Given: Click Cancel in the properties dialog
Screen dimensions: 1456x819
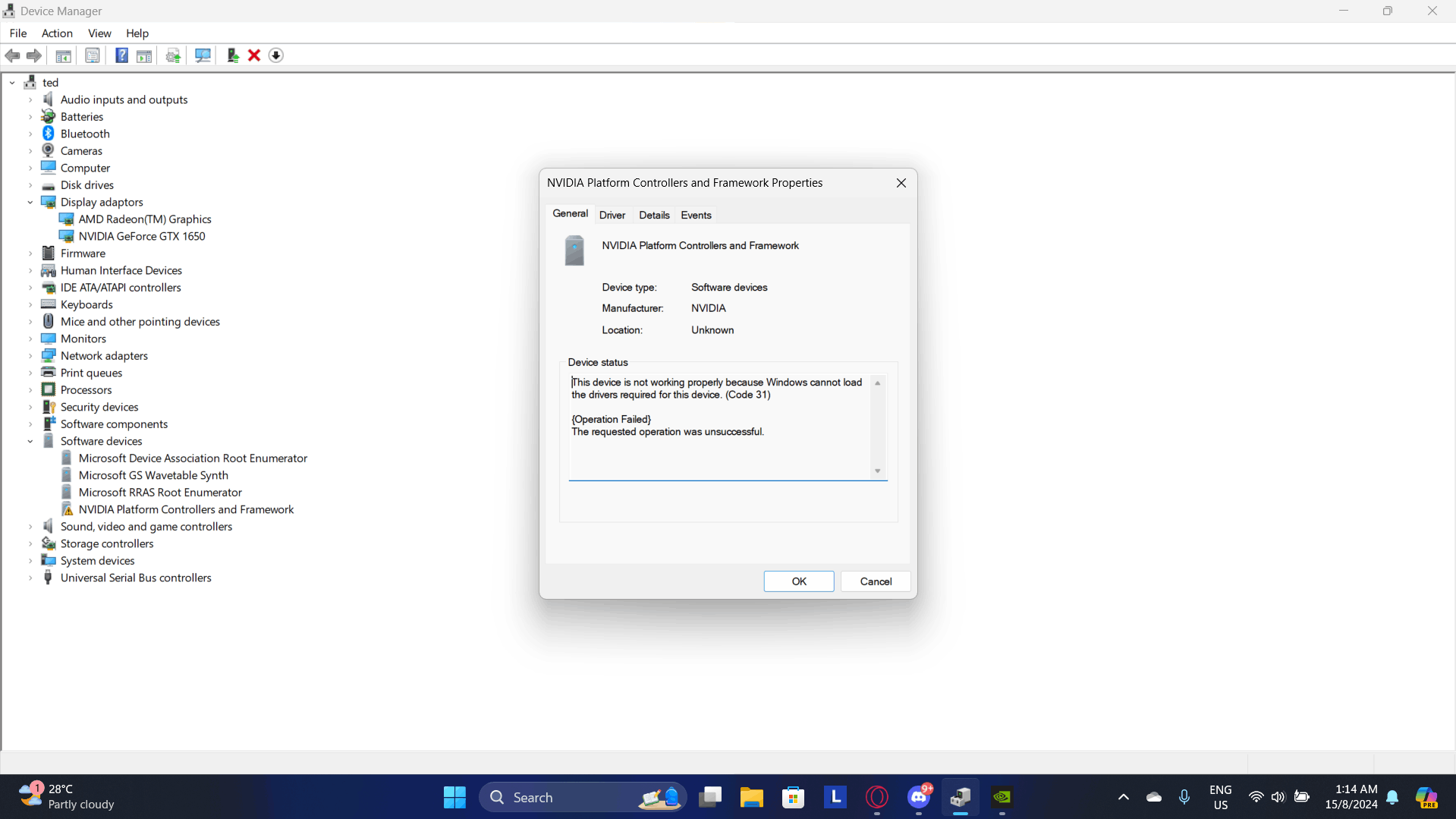Looking at the screenshot, I should pos(876,581).
